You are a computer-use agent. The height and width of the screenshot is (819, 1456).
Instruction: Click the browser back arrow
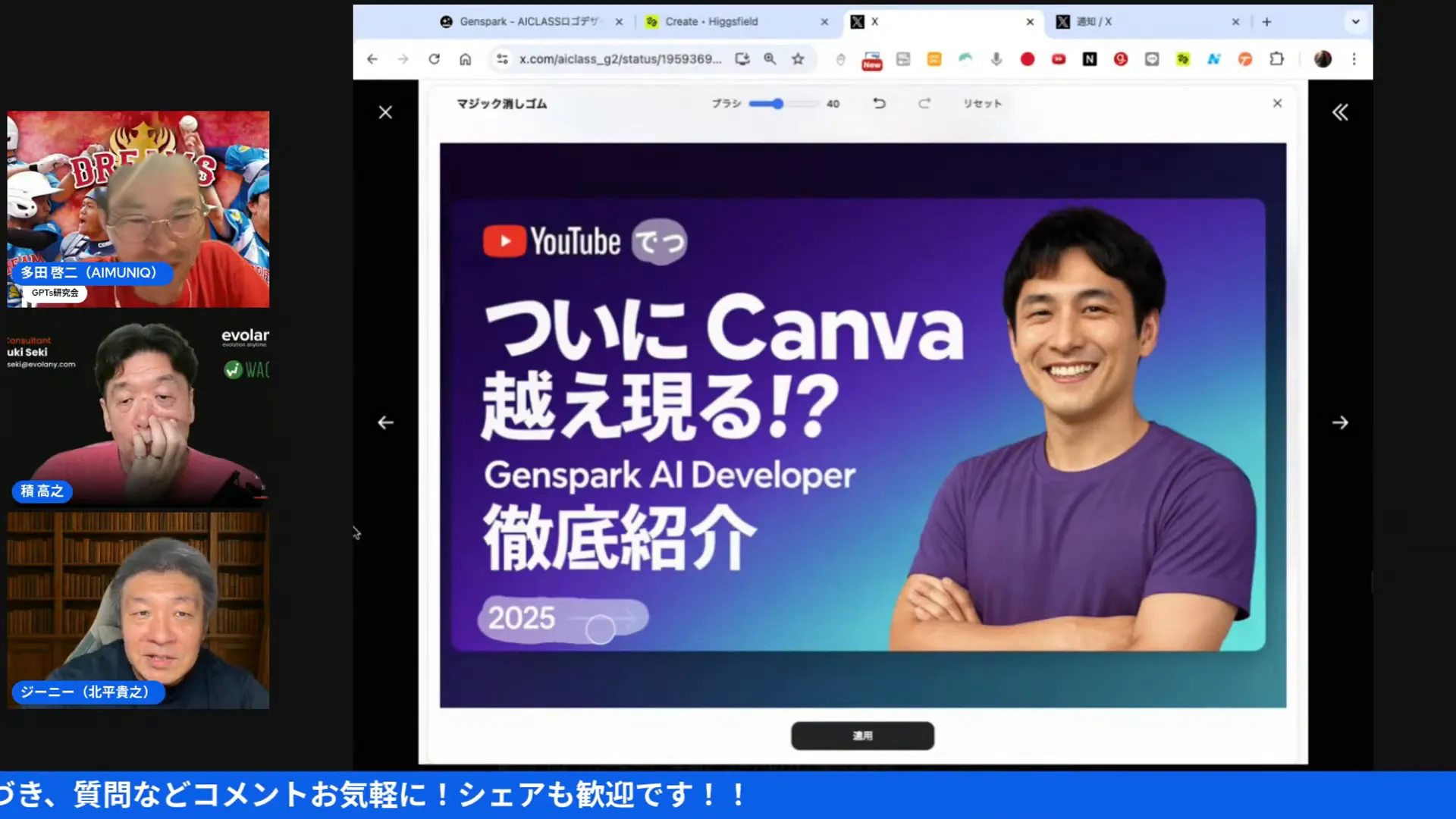372,59
